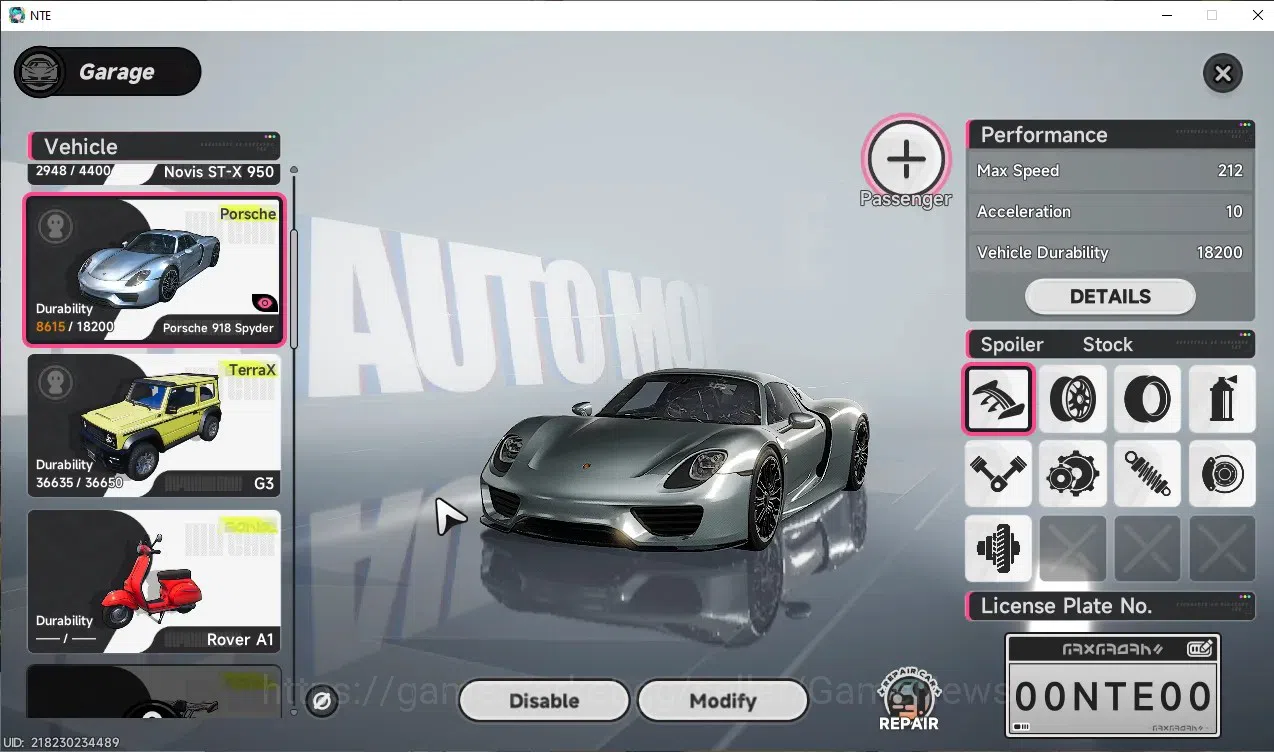Click the Porsche brand tag
Image resolution: width=1274 pixels, height=752 pixels.
coord(248,213)
